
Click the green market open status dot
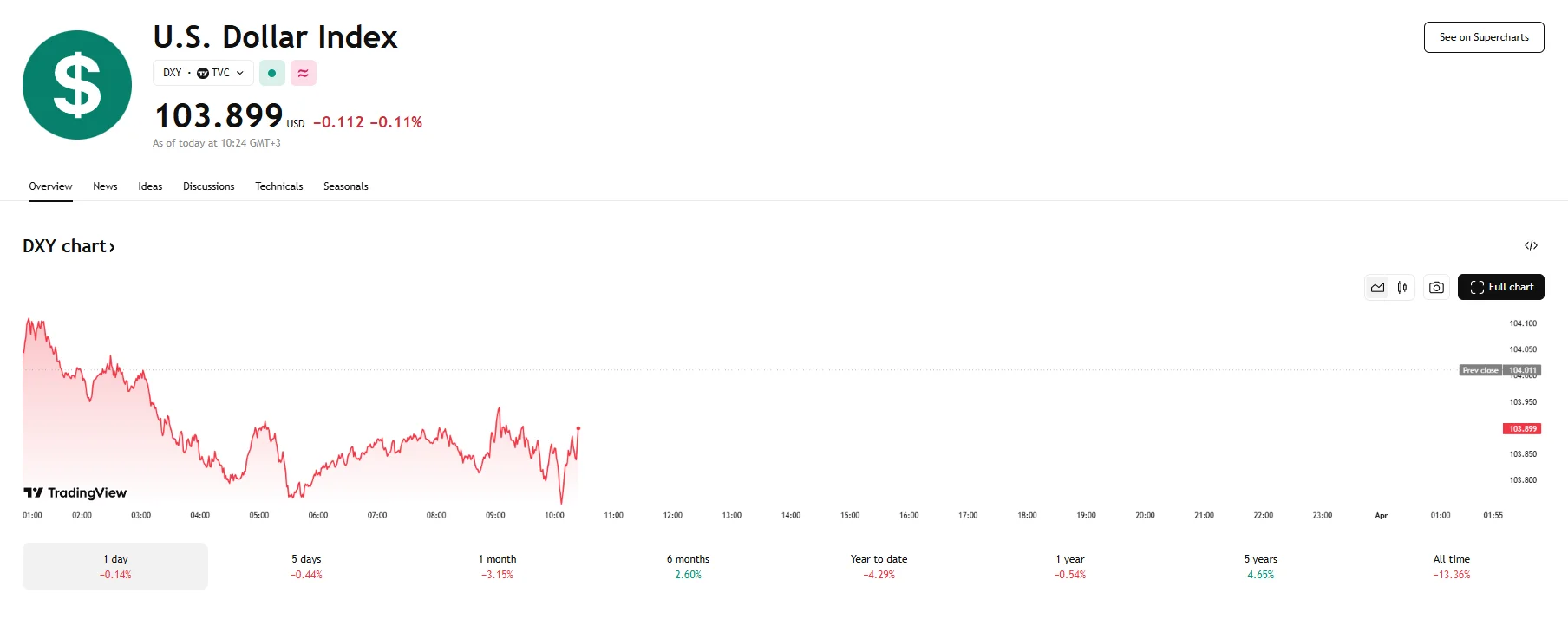coord(272,73)
